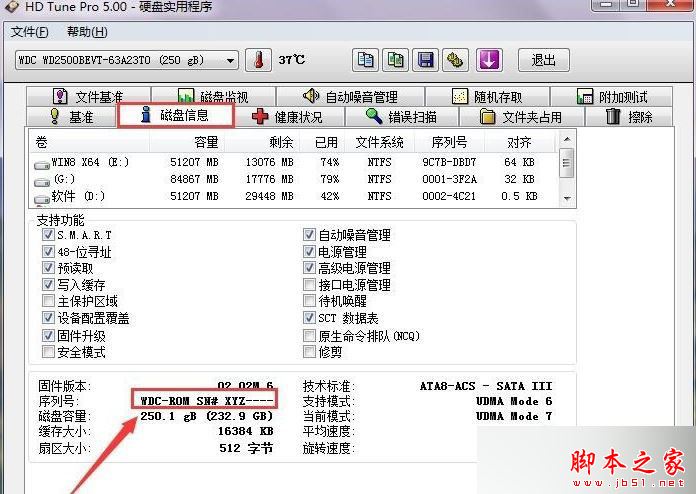Switch to the 擦除 tab
696x494 pixels.
[x=629, y=117]
